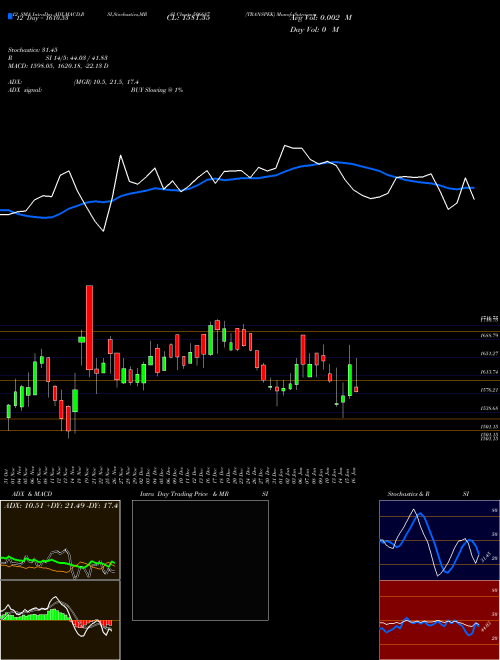The width and height of the screenshot is (500, 660).
Task: Click the ADX signal: label
Action: (25, 90)
